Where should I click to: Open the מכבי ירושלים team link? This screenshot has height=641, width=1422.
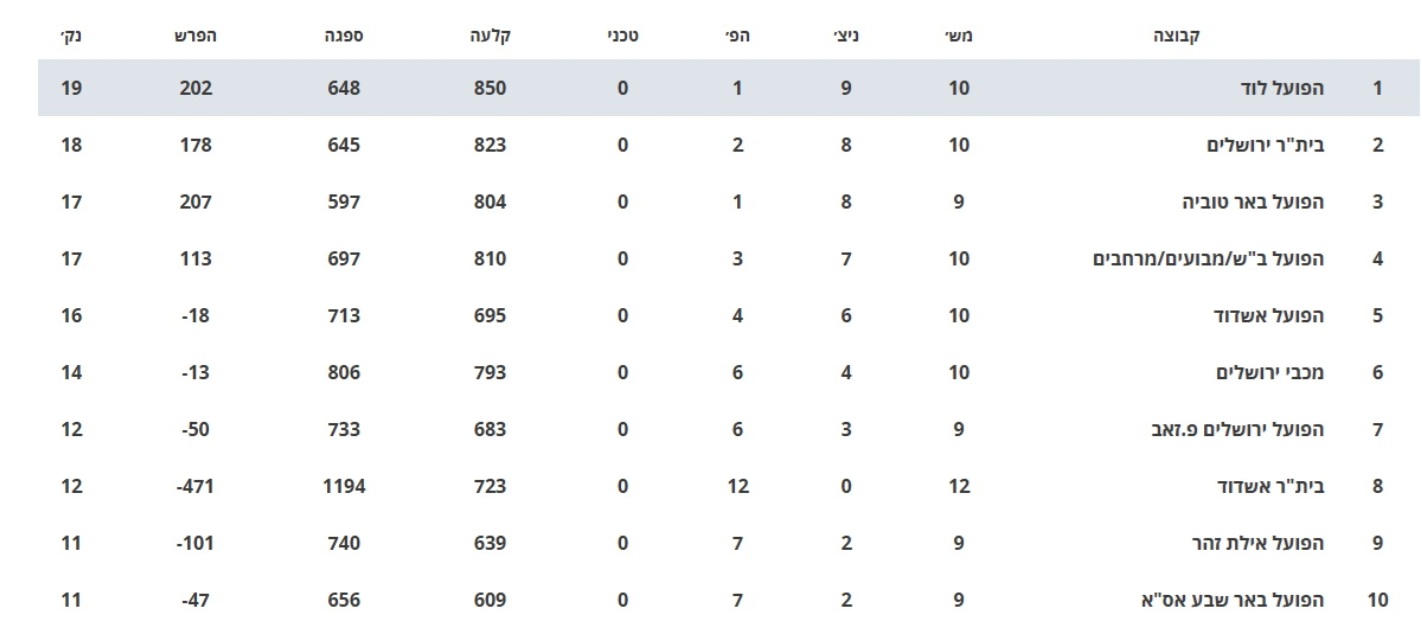point(1270,373)
